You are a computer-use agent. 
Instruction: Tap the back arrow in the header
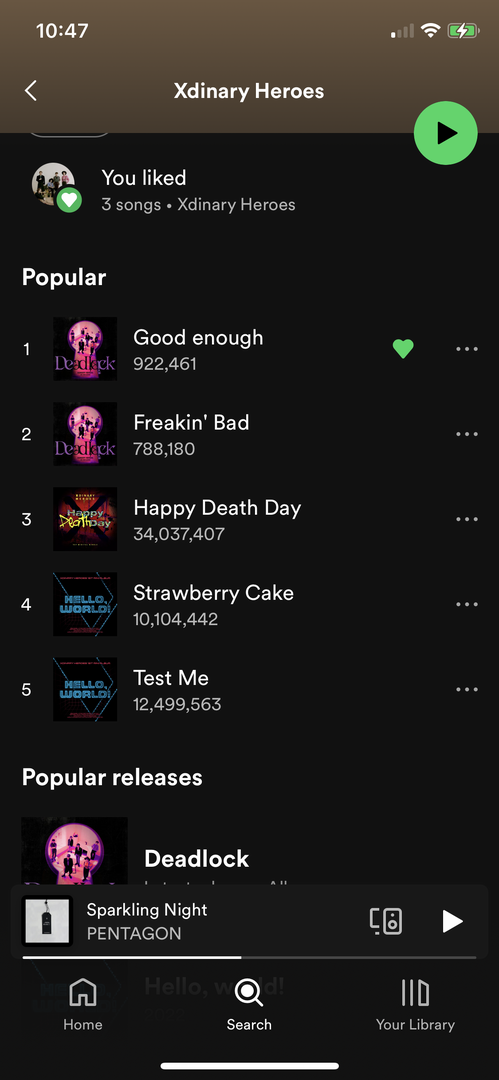(30, 91)
